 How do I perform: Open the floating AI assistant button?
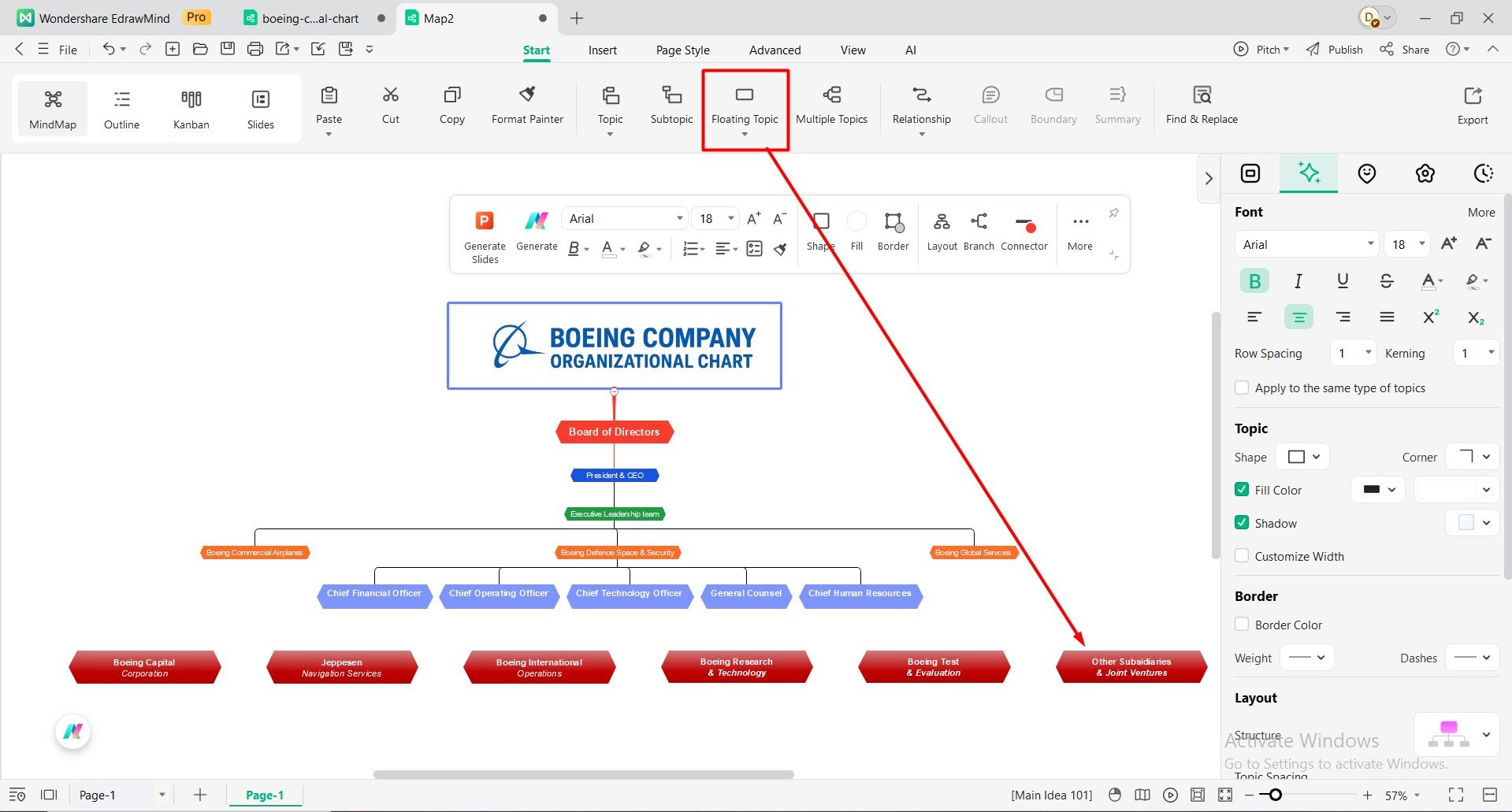73,732
